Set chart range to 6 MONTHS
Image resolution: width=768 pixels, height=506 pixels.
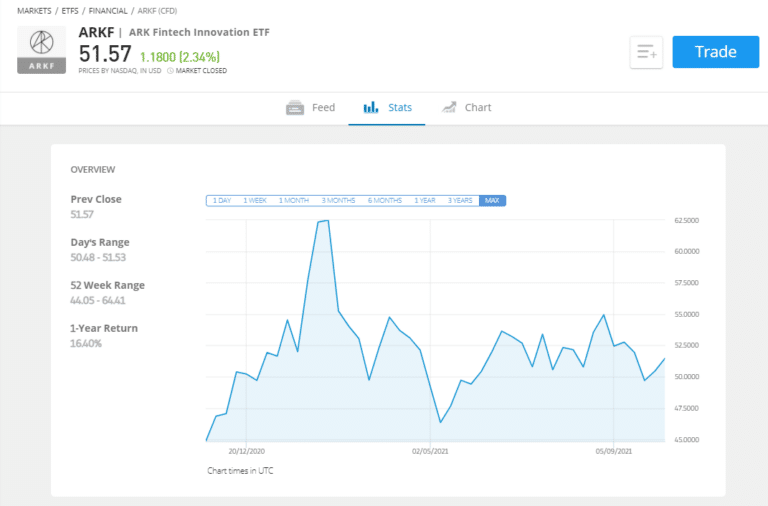[384, 200]
